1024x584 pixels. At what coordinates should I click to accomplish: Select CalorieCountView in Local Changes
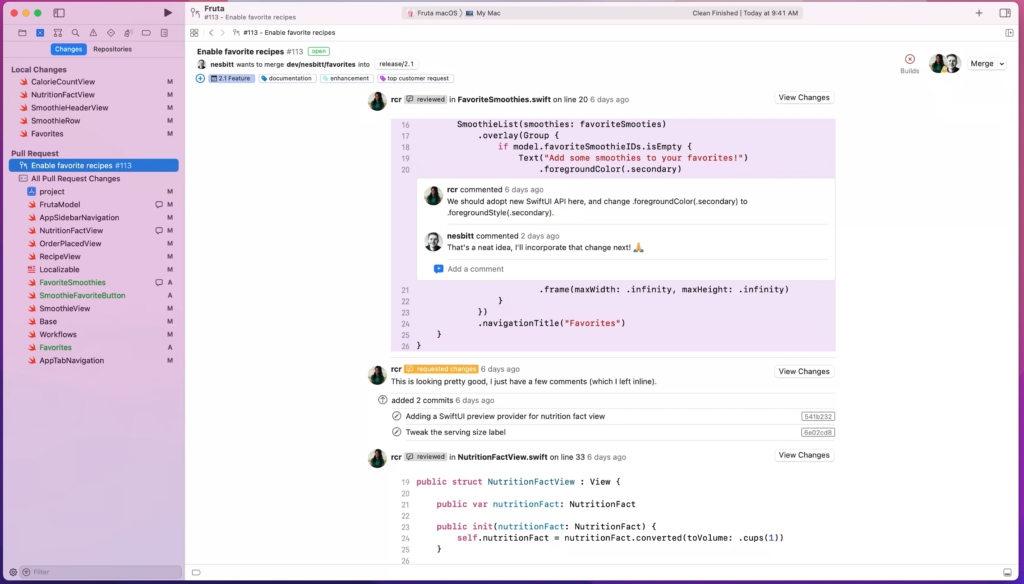coord(93,82)
